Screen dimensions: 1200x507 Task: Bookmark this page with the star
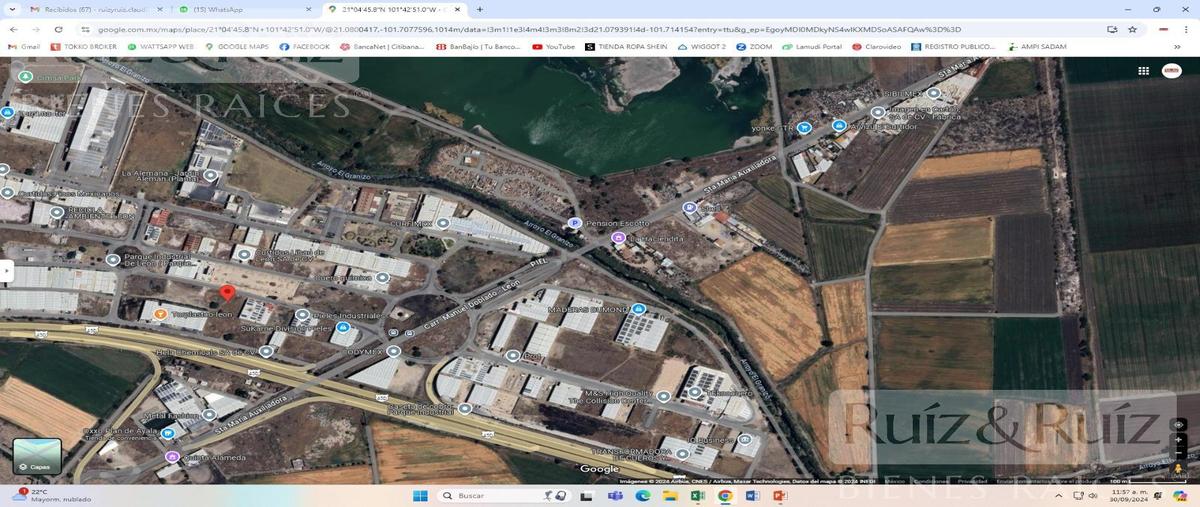coord(1133,30)
